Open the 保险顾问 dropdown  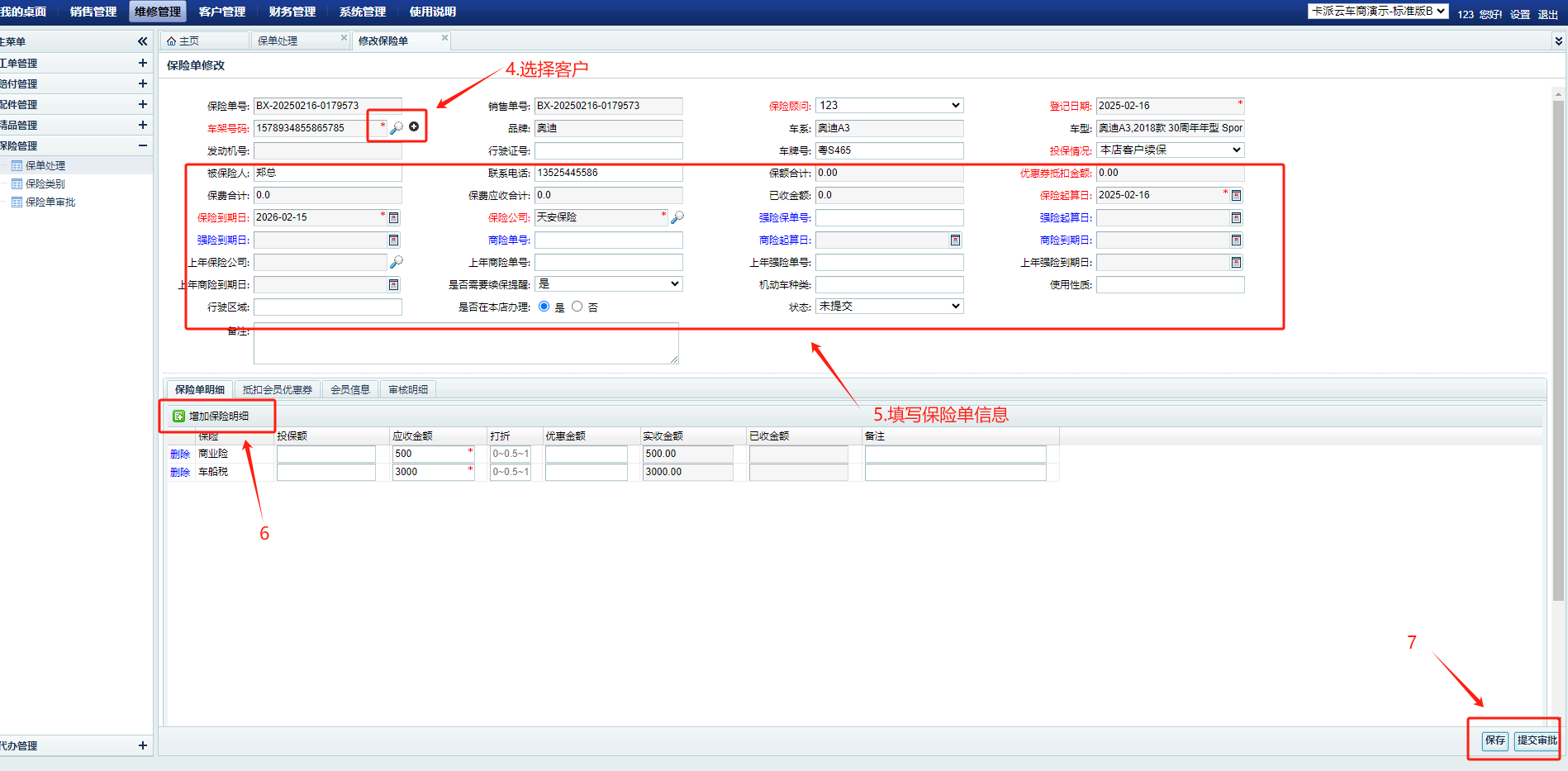coord(889,105)
